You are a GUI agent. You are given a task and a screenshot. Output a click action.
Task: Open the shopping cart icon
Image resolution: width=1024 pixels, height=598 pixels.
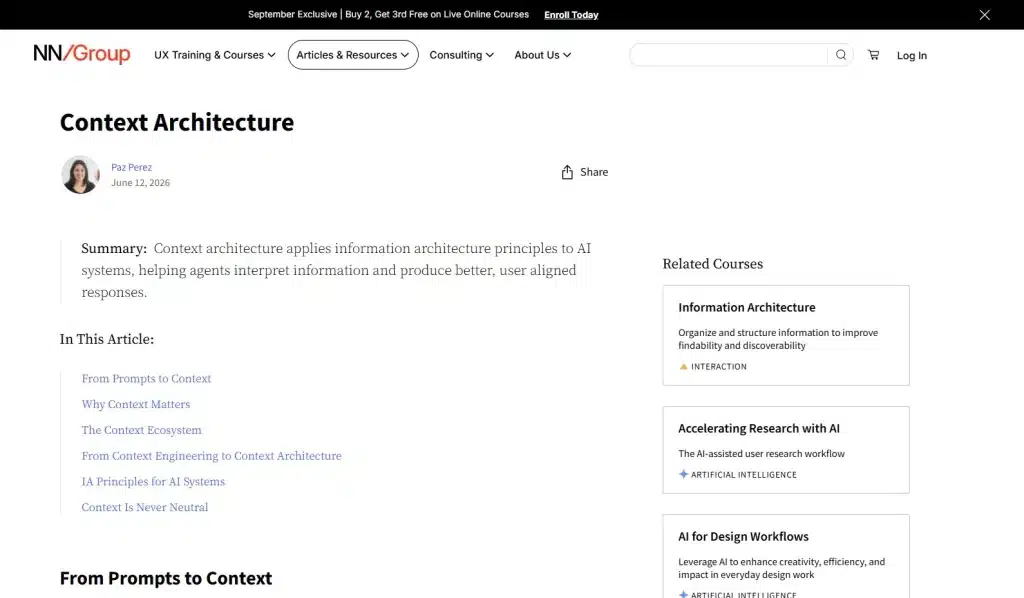(873, 55)
